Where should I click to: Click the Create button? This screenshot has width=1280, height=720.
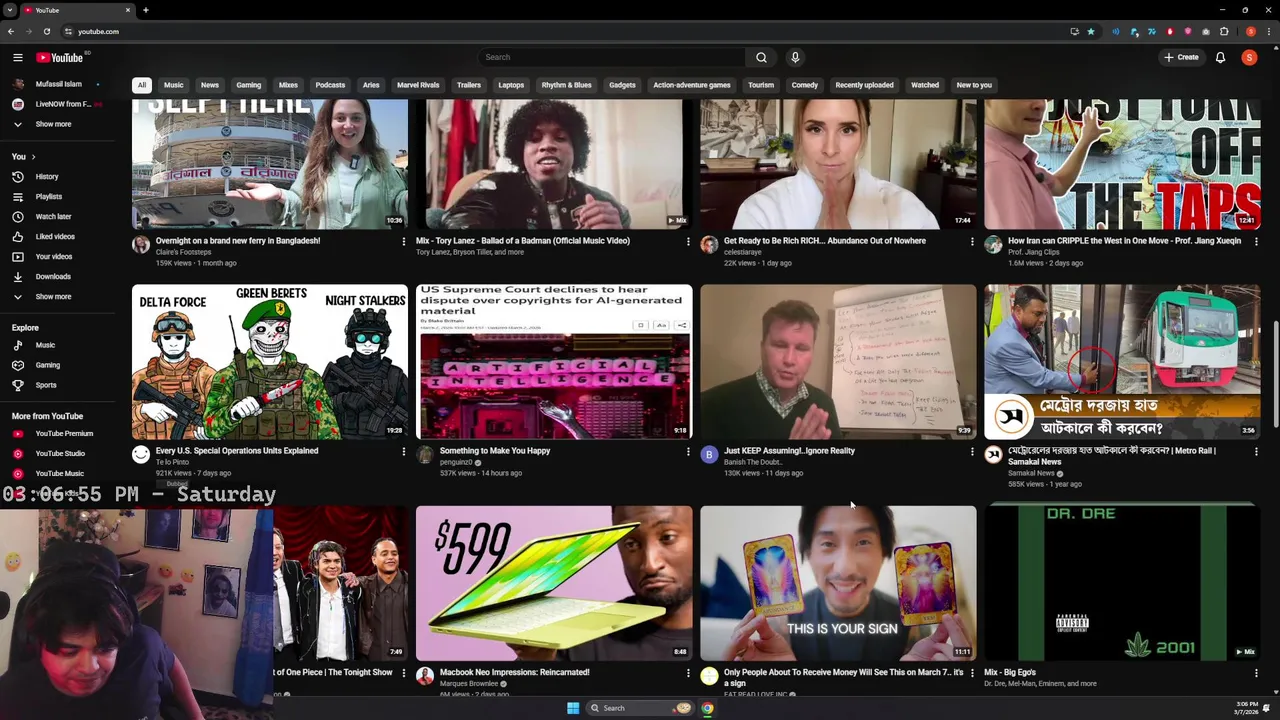click(x=1181, y=57)
